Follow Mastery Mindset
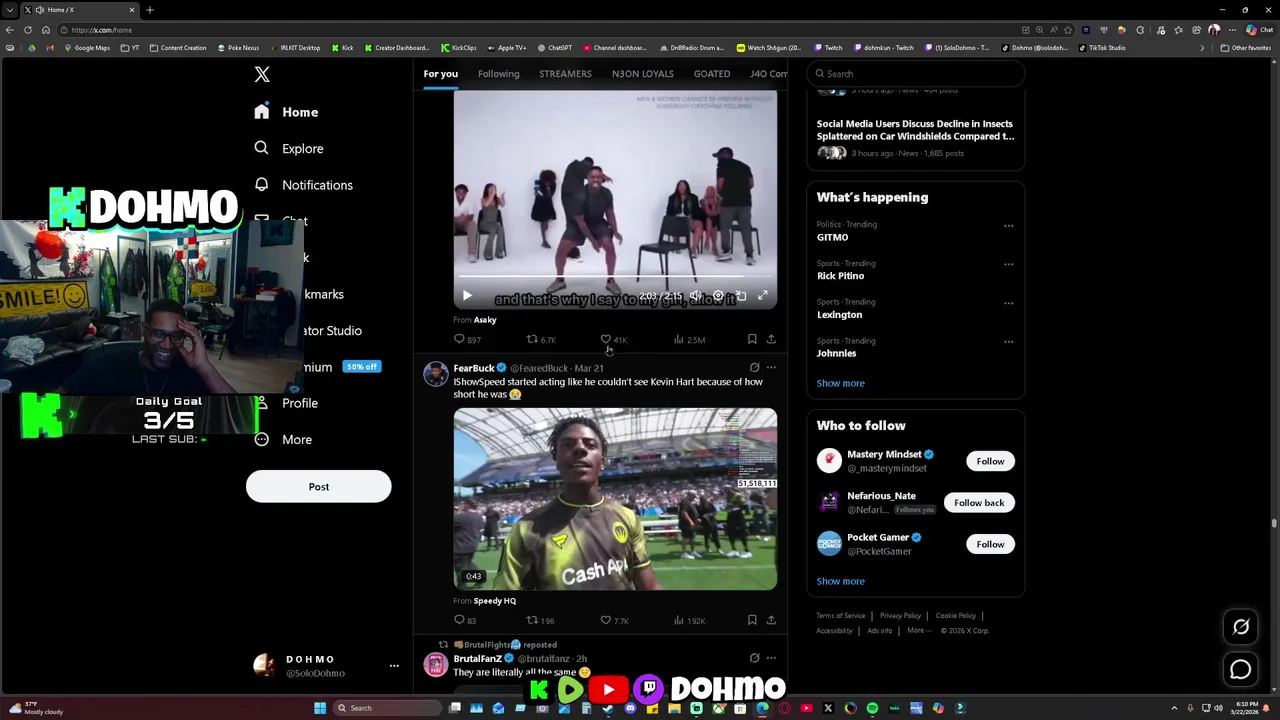This screenshot has width=1280, height=720. click(990, 461)
